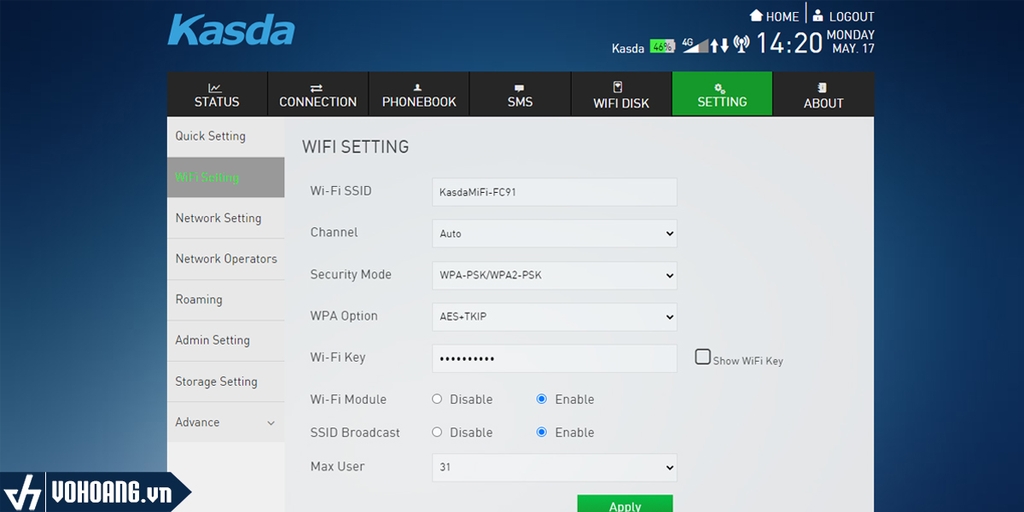The width and height of the screenshot is (1024, 512).
Task: Open the Max User dropdown
Action: pos(554,468)
